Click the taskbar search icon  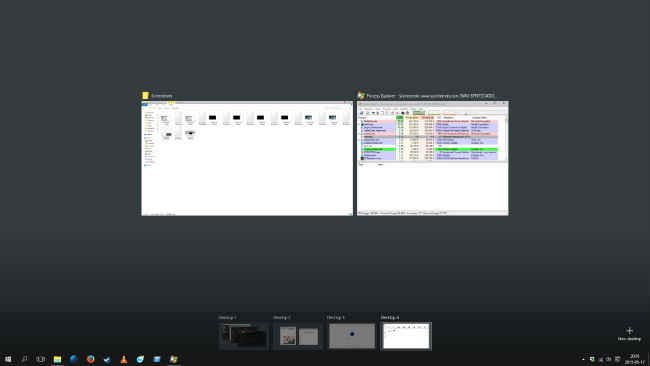click(x=24, y=359)
